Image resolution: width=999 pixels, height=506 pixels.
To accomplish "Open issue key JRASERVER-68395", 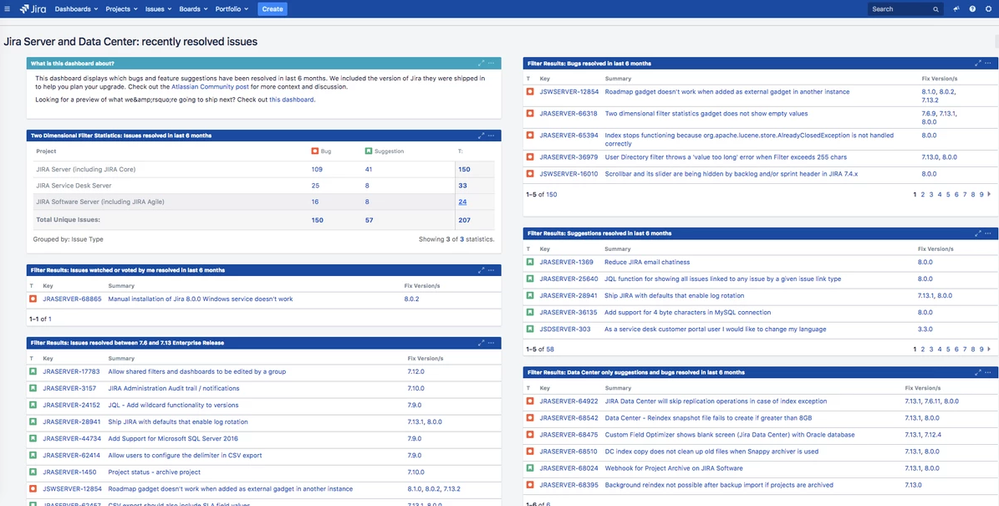I will pyautogui.click(x=568, y=485).
